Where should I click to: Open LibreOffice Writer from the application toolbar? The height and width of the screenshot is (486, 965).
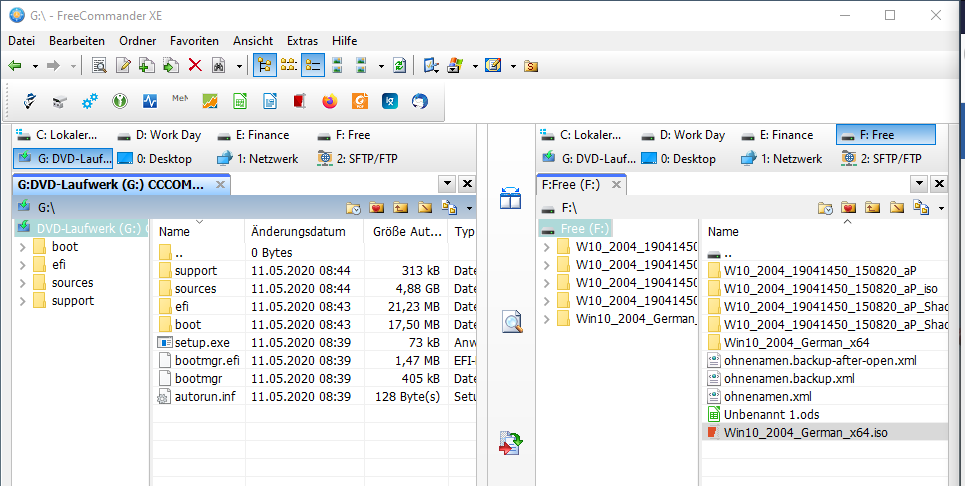(x=270, y=101)
